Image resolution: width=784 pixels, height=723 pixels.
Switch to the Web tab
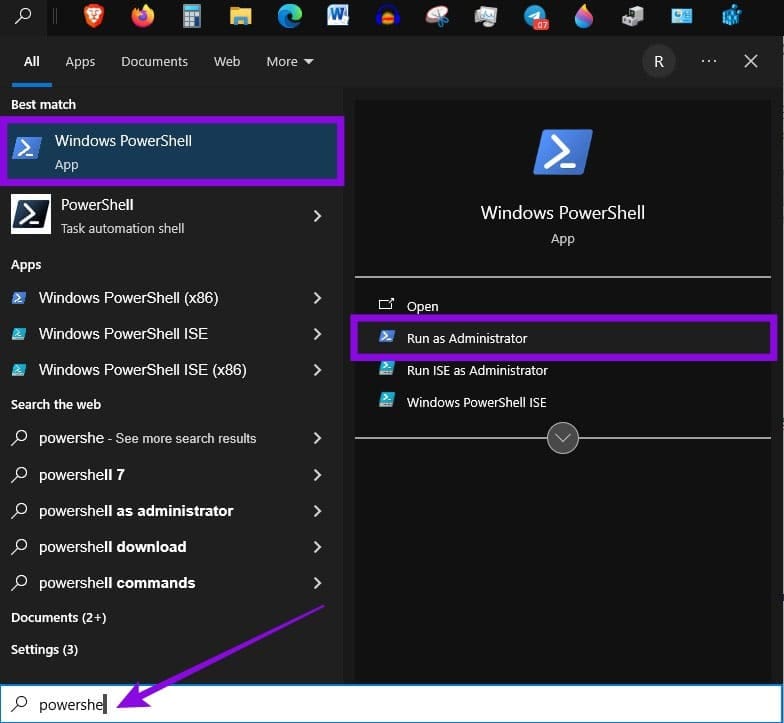[227, 62]
